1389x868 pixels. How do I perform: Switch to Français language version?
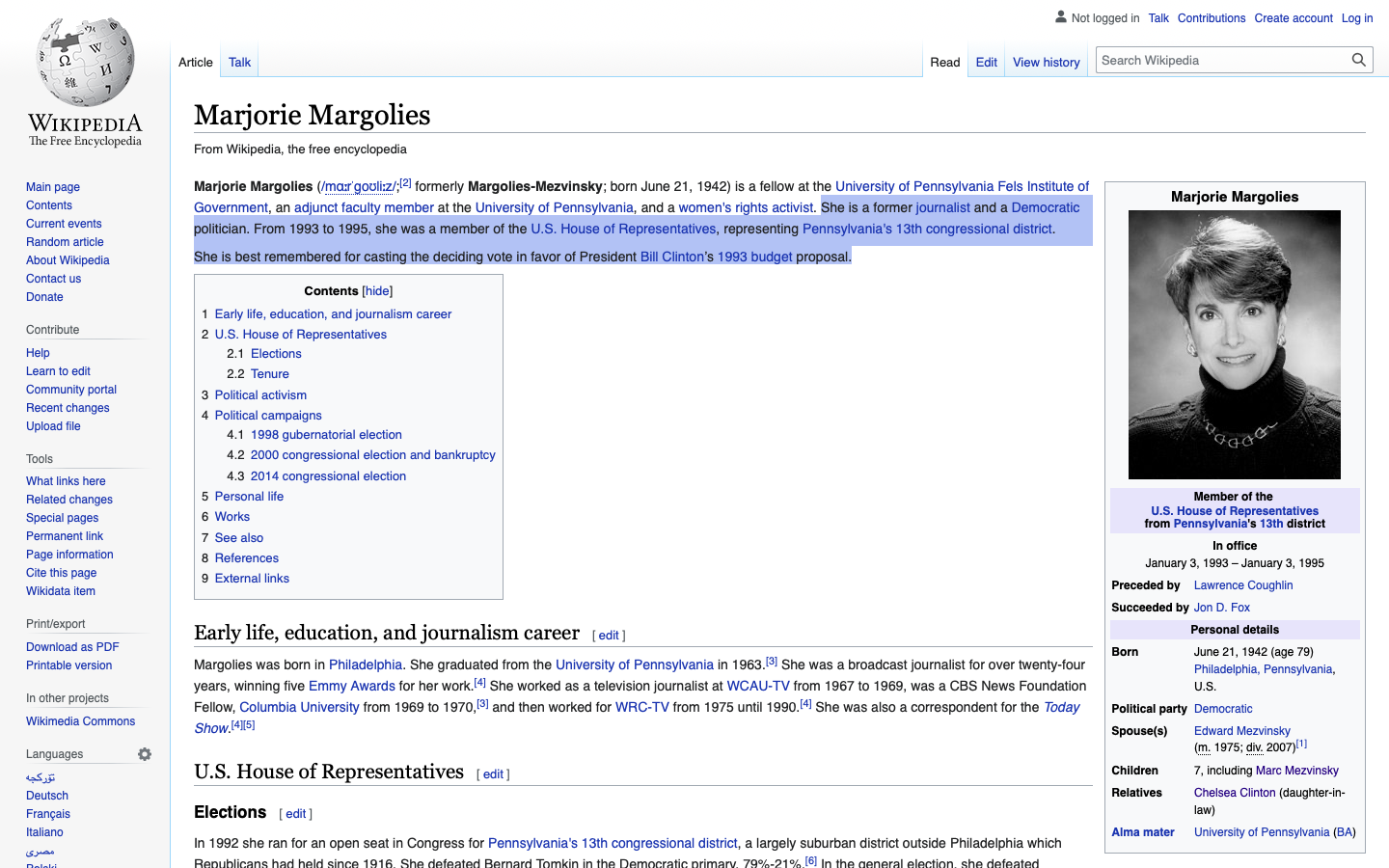click(48, 814)
